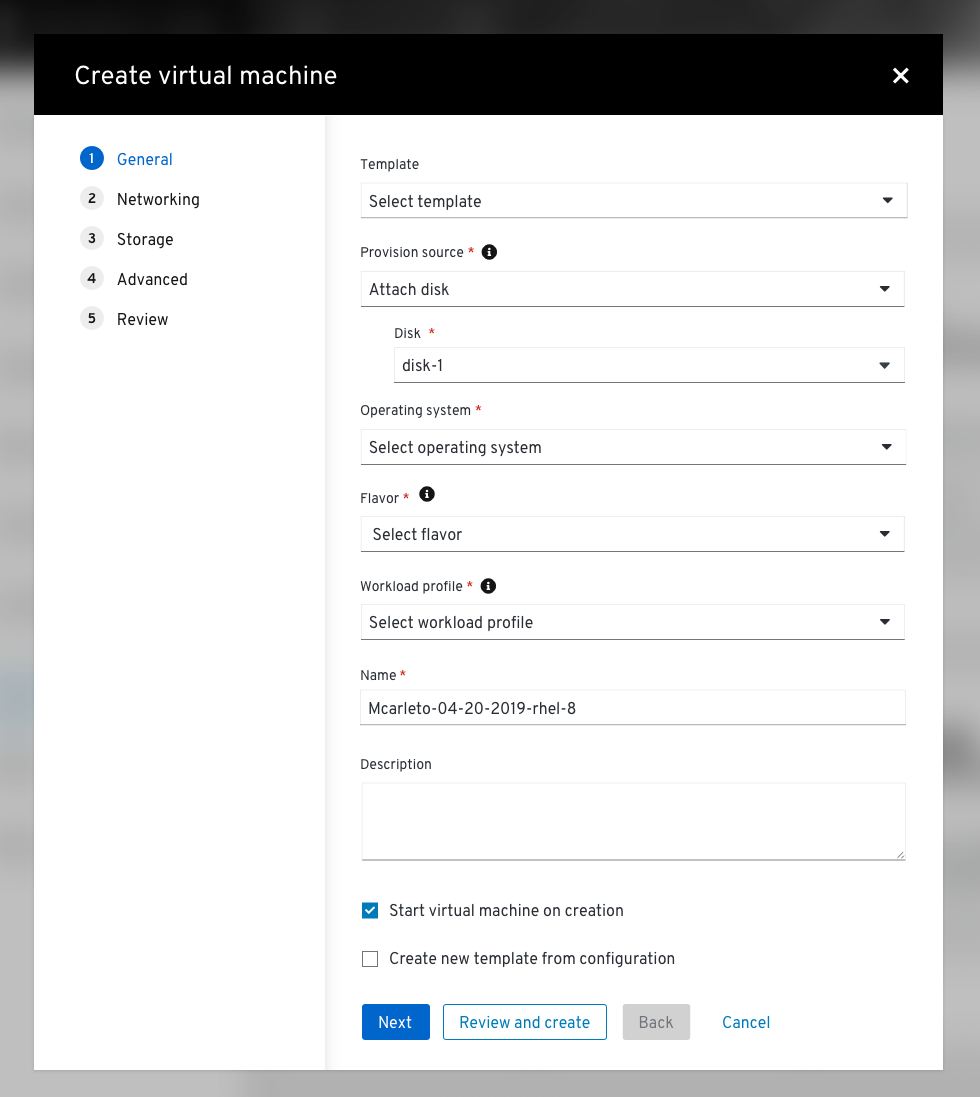Screen dimensions: 980x1097
Task: Go to the Advanced step
Action: [152, 279]
